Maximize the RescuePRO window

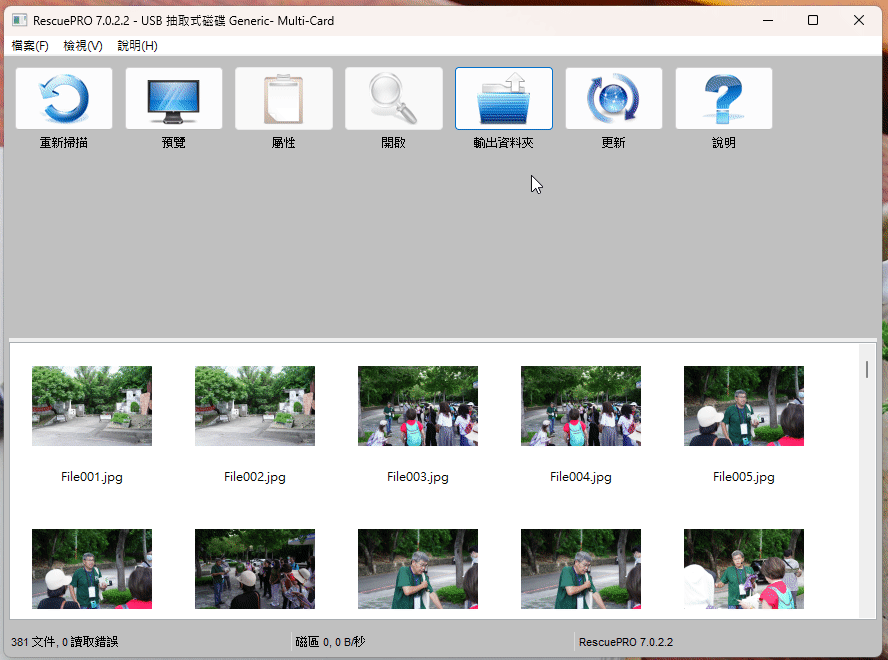pyautogui.click(x=813, y=20)
